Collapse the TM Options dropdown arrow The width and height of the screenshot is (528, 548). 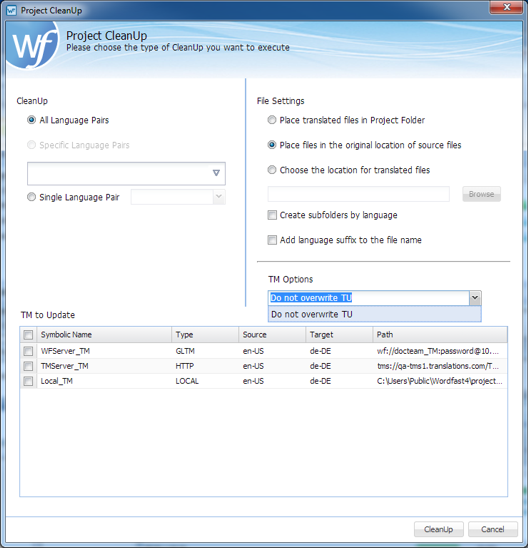pyautogui.click(x=475, y=298)
